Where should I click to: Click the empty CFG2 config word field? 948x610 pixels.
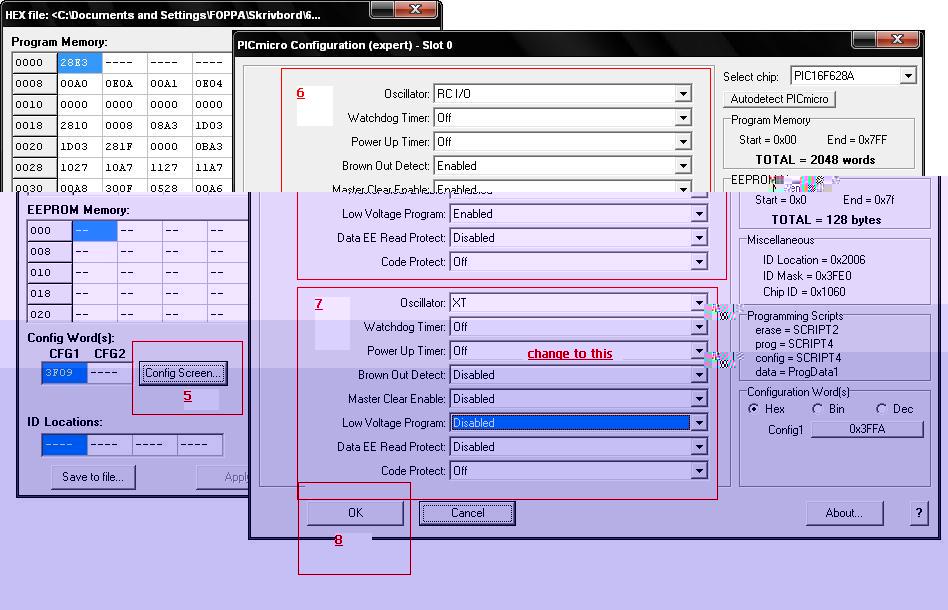coord(109,373)
